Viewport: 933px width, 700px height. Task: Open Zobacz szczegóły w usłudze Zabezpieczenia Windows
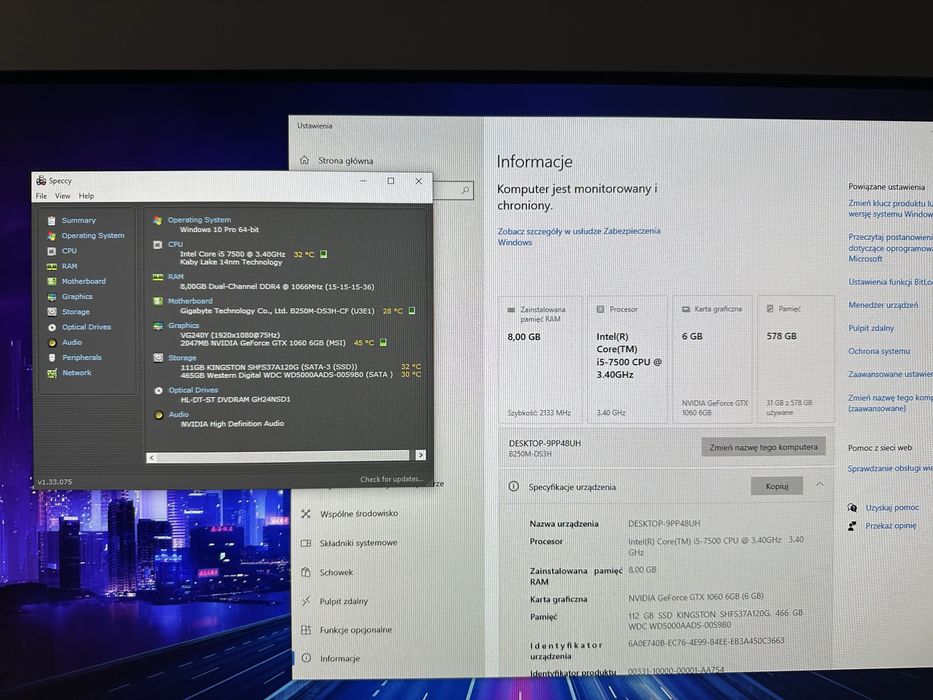pyautogui.click(x=579, y=236)
